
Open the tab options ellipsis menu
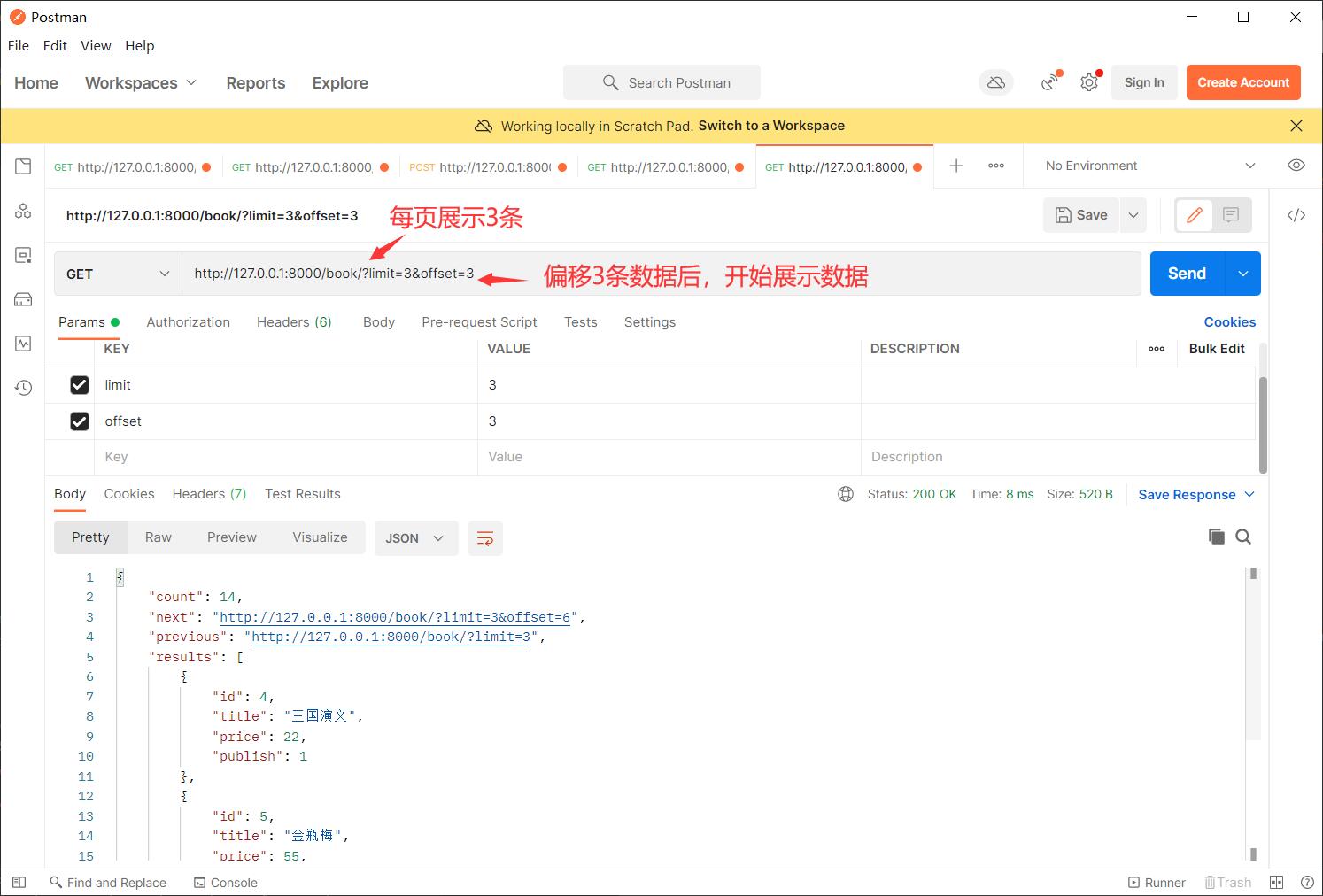click(x=996, y=166)
